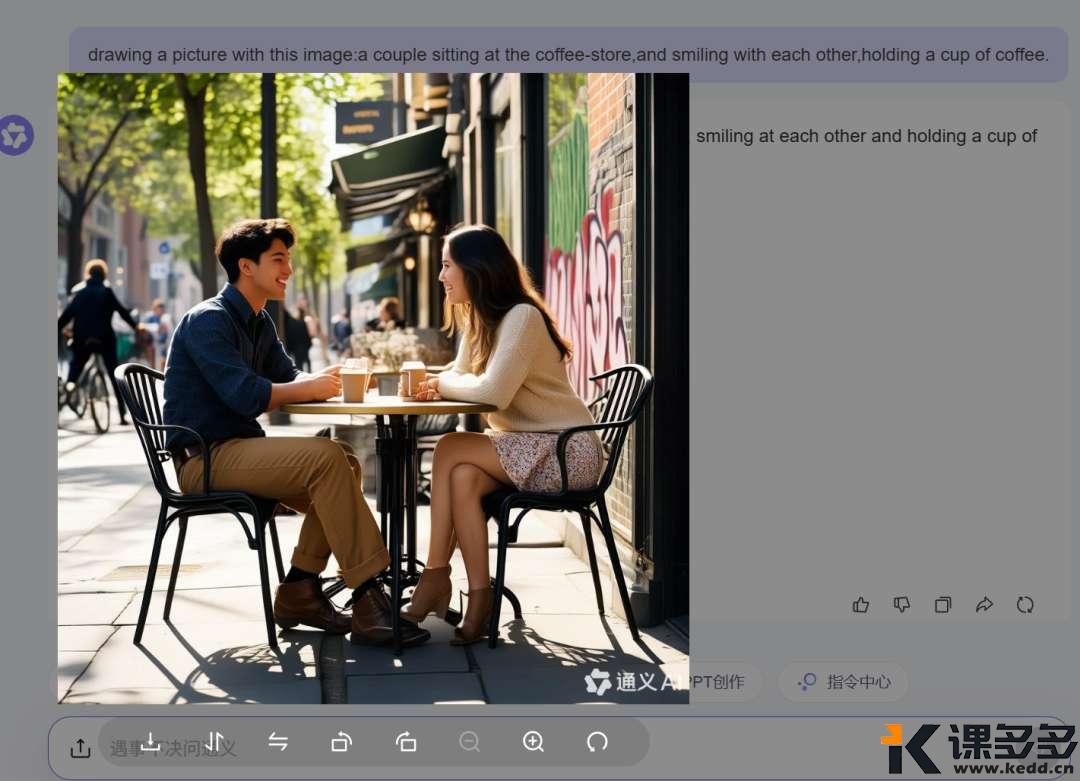This screenshot has height=781, width=1080.
Task: Zoom out of the image preview
Action: (x=469, y=741)
